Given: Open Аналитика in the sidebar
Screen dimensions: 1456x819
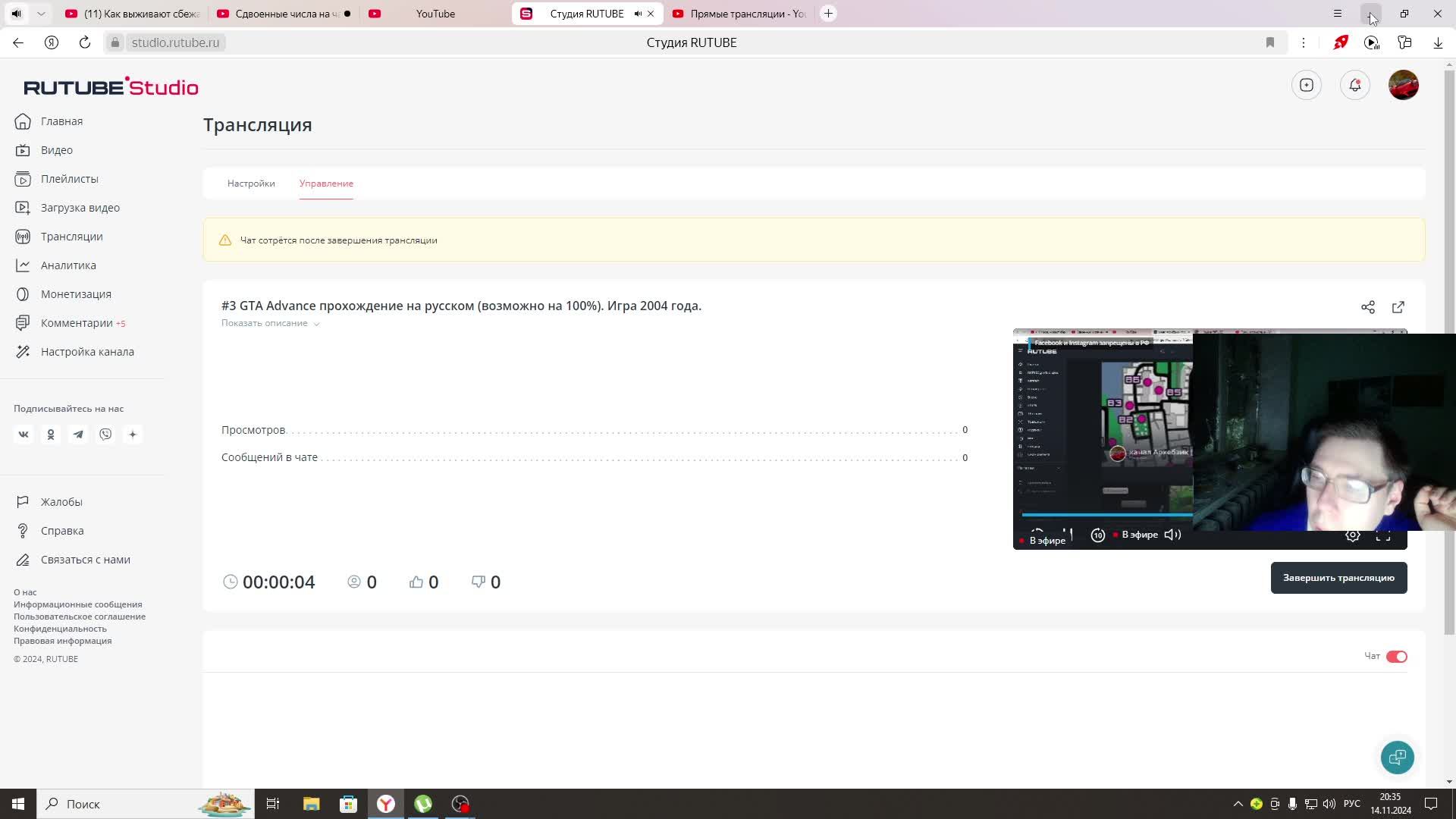Looking at the screenshot, I should pos(68,265).
